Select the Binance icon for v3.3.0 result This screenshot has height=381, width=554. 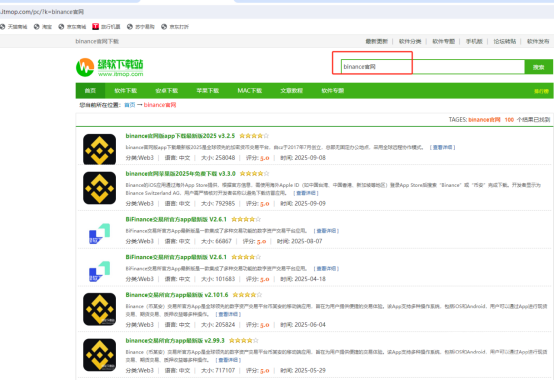click(99, 188)
